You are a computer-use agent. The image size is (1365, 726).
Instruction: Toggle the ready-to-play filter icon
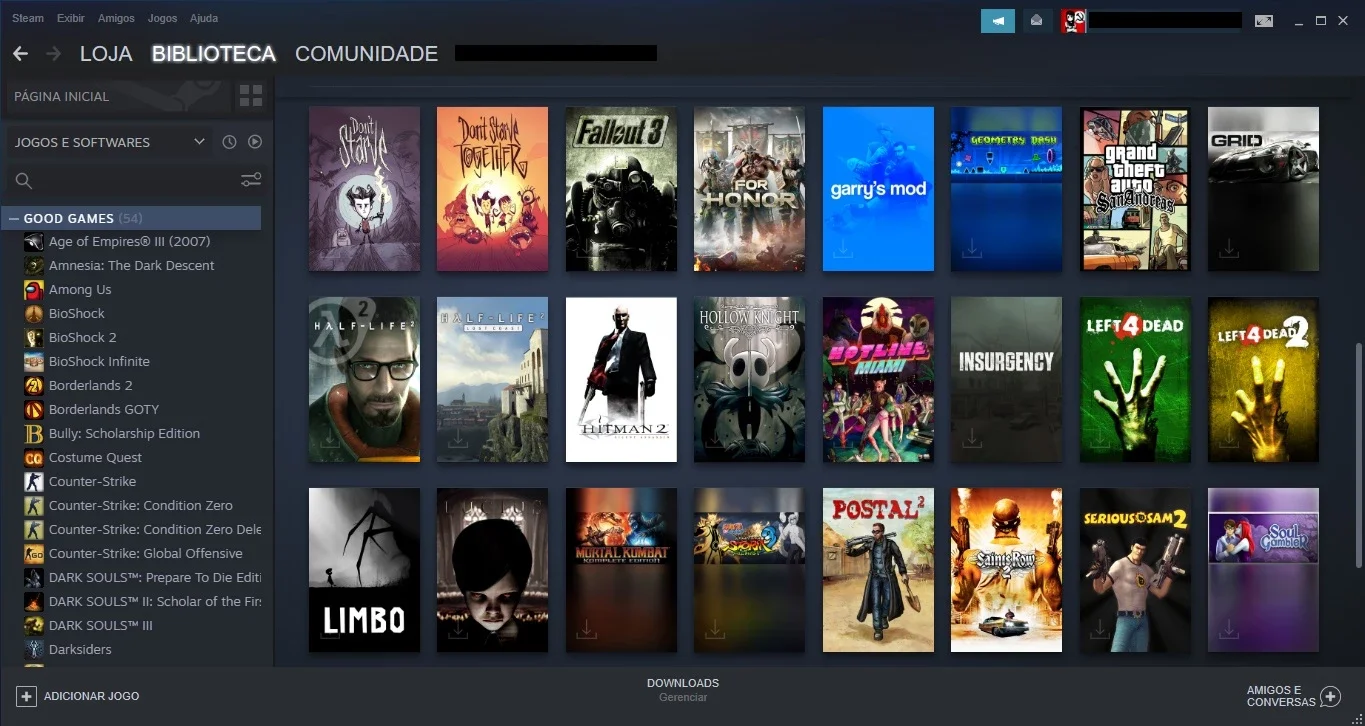click(255, 142)
